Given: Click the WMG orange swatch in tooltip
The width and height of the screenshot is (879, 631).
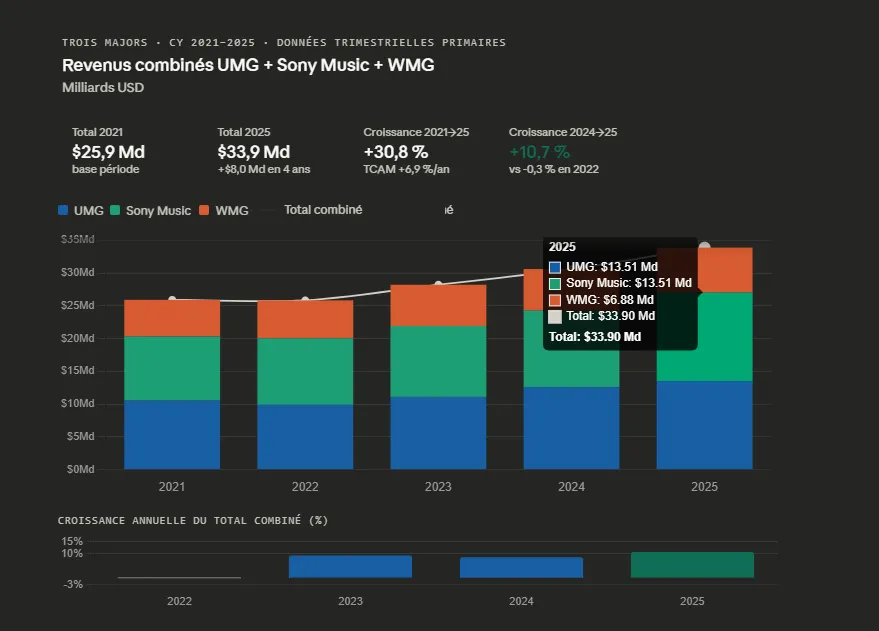Looking at the screenshot, I should click(556, 299).
